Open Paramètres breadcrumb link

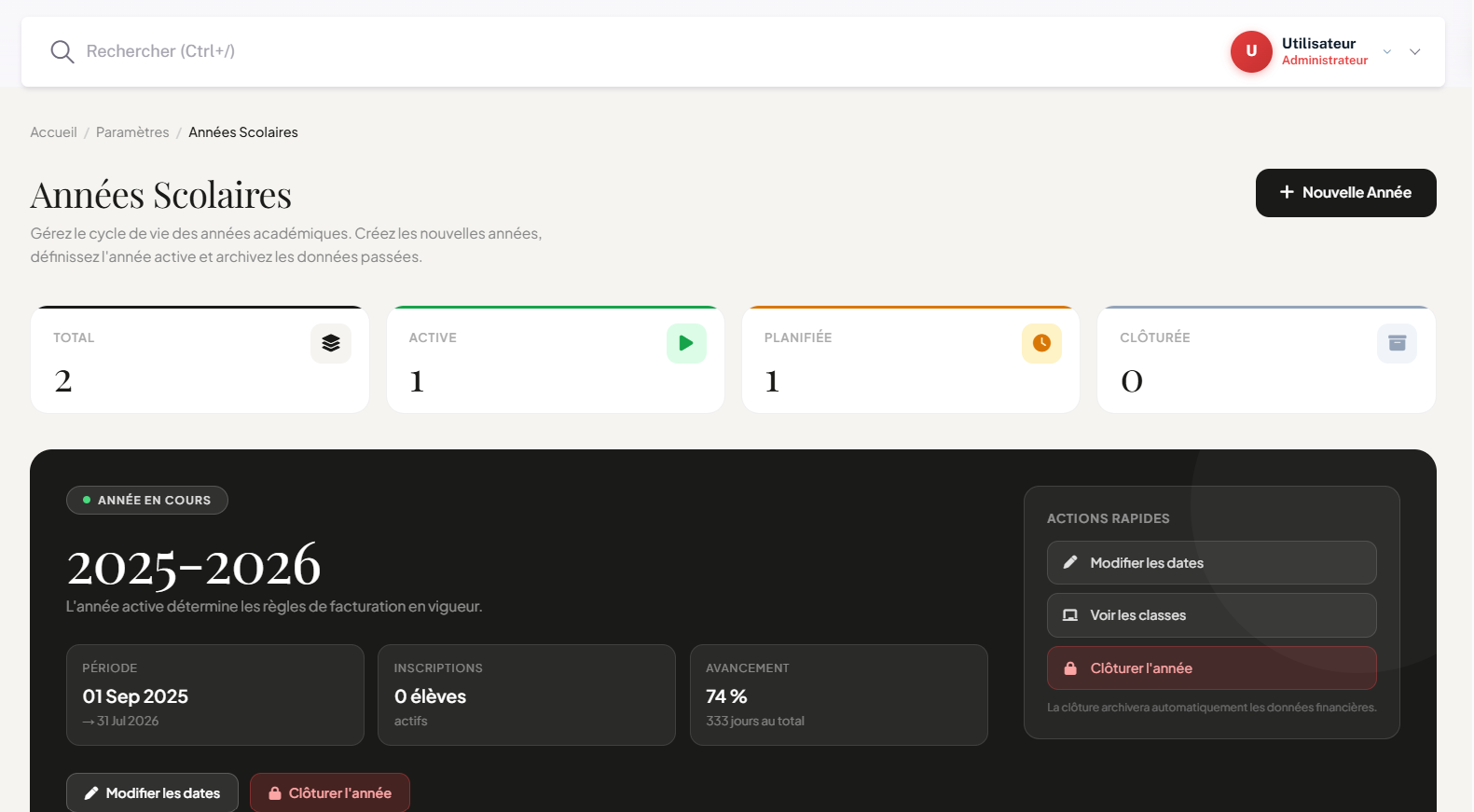(132, 132)
